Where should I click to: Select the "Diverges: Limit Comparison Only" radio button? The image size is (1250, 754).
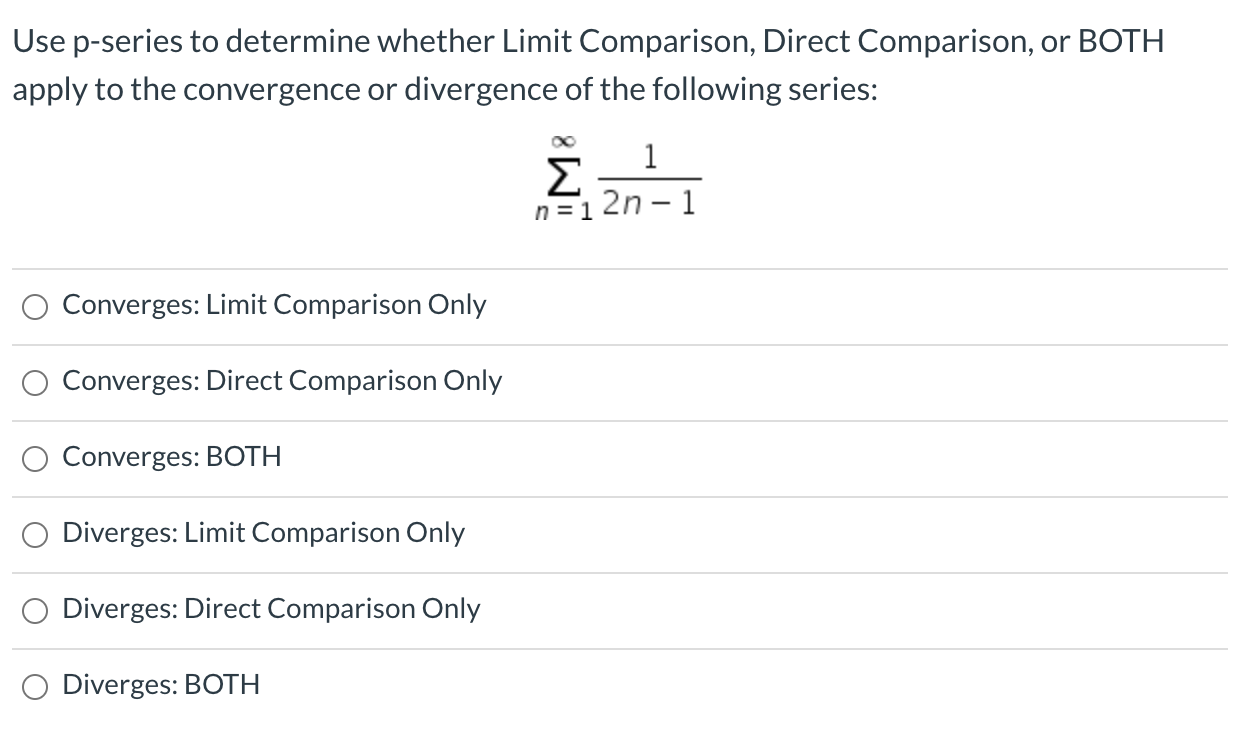35,534
